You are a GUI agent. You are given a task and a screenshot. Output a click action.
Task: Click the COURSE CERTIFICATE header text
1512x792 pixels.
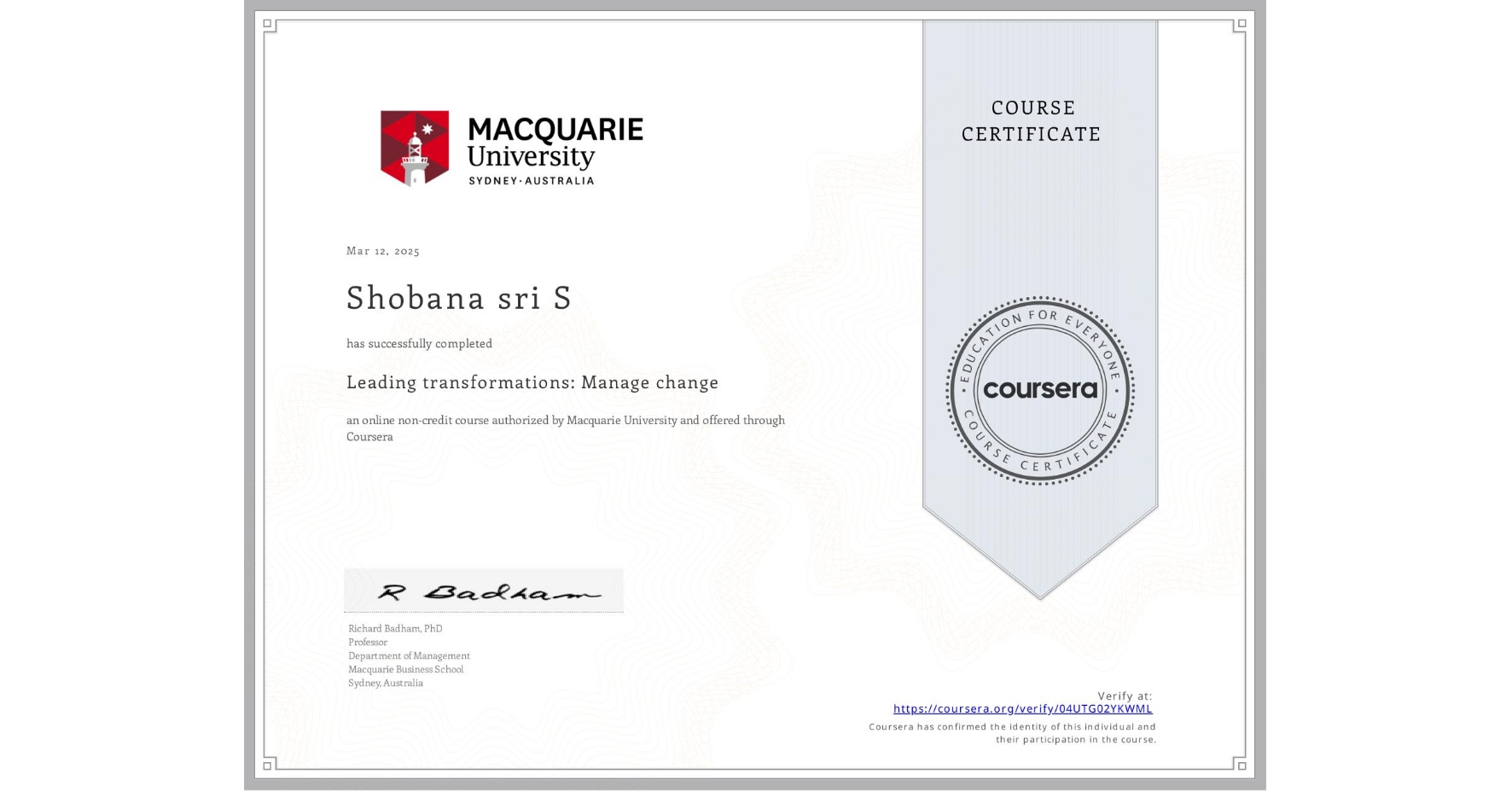click(1029, 121)
